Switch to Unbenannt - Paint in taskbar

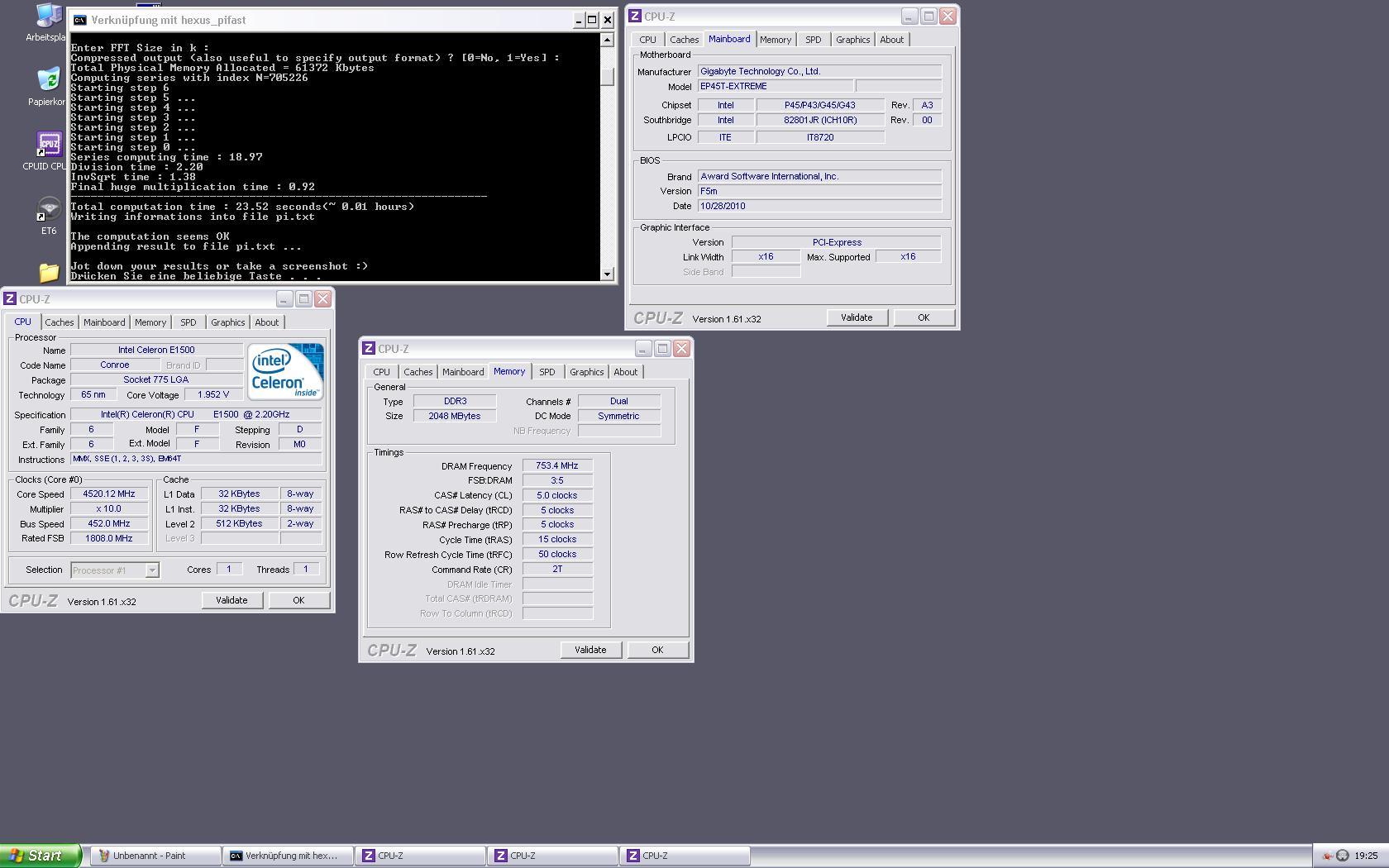(155, 856)
